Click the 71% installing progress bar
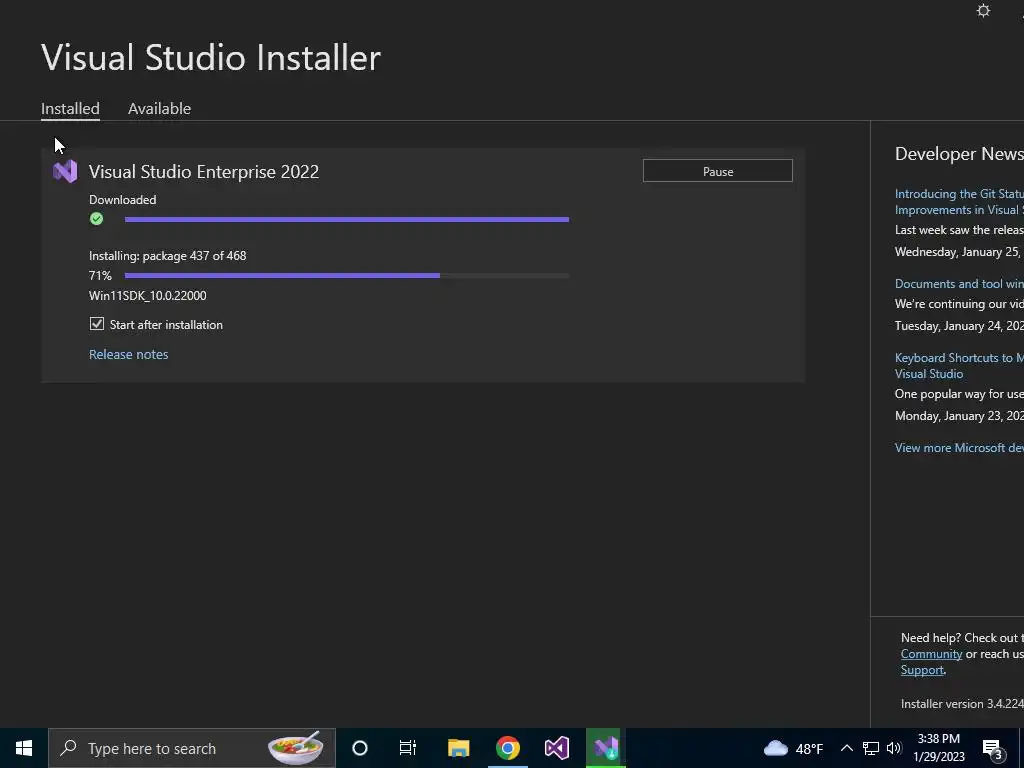The image size is (1024, 768). (347, 276)
